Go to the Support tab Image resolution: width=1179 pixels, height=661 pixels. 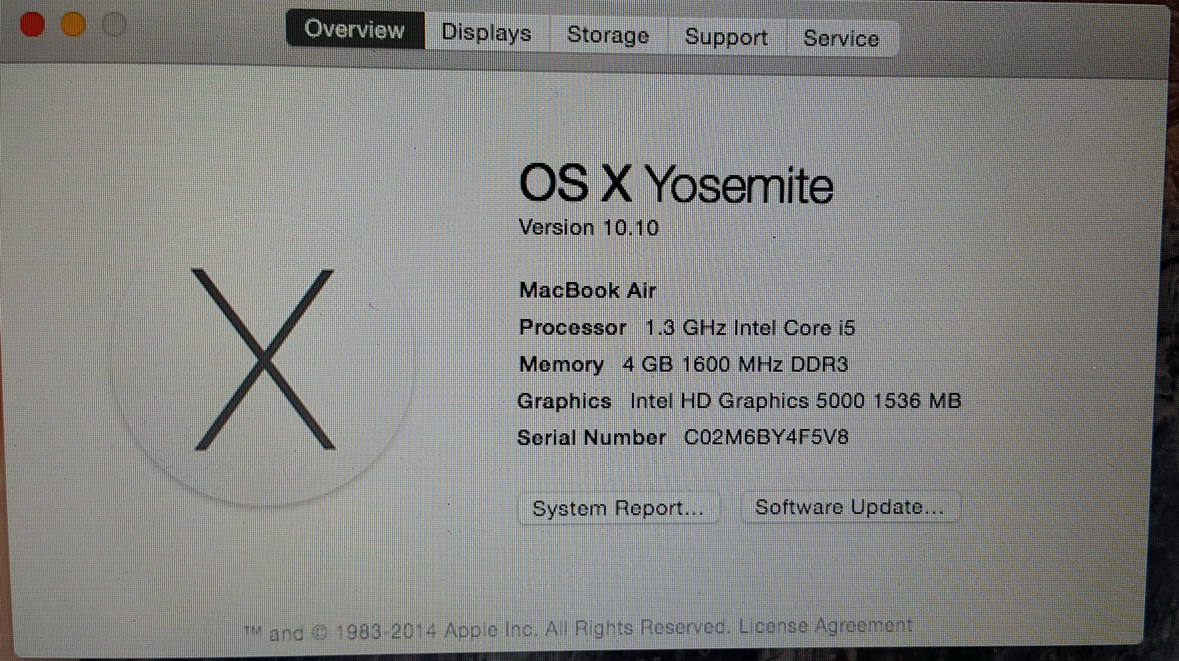[x=726, y=38]
